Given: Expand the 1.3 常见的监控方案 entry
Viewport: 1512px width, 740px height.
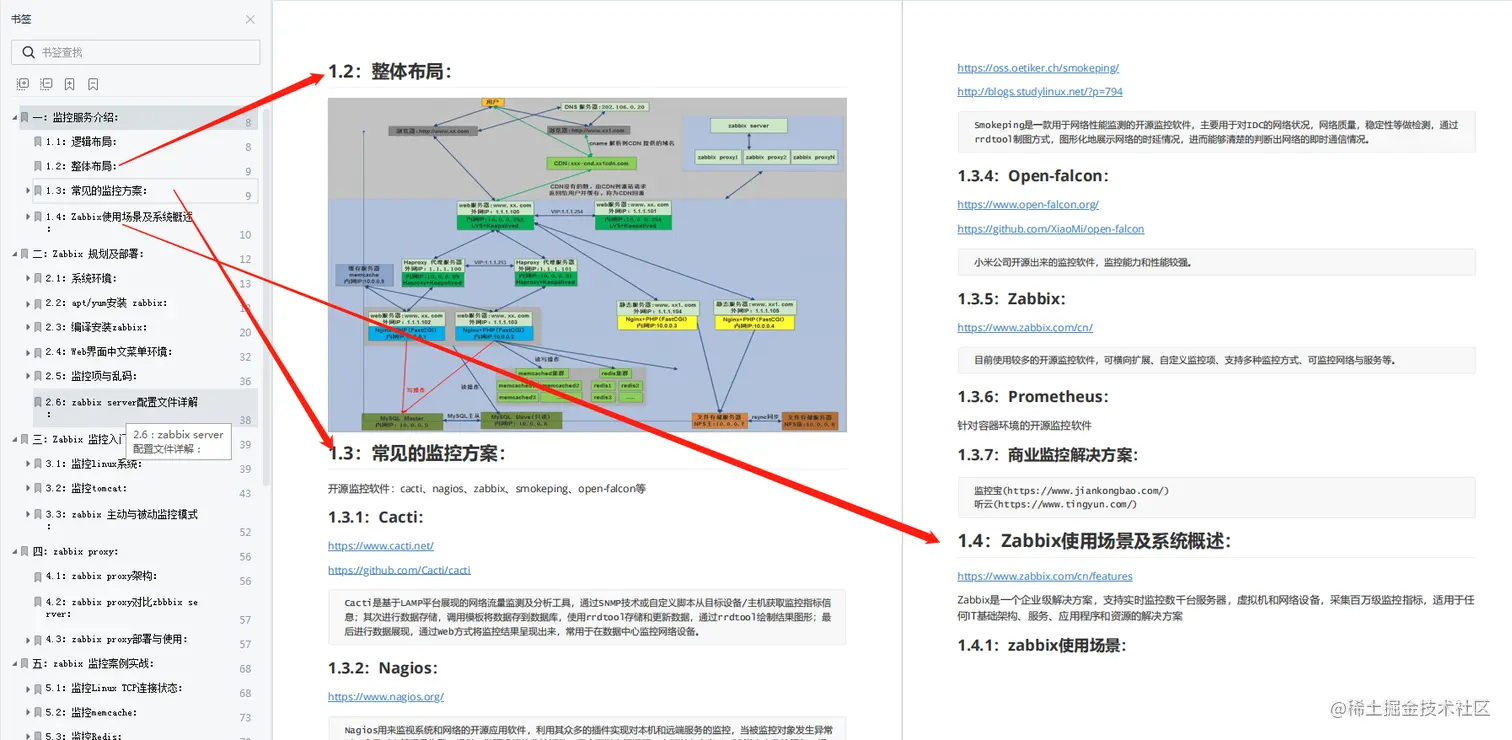Looking at the screenshot, I should pos(28,190).
